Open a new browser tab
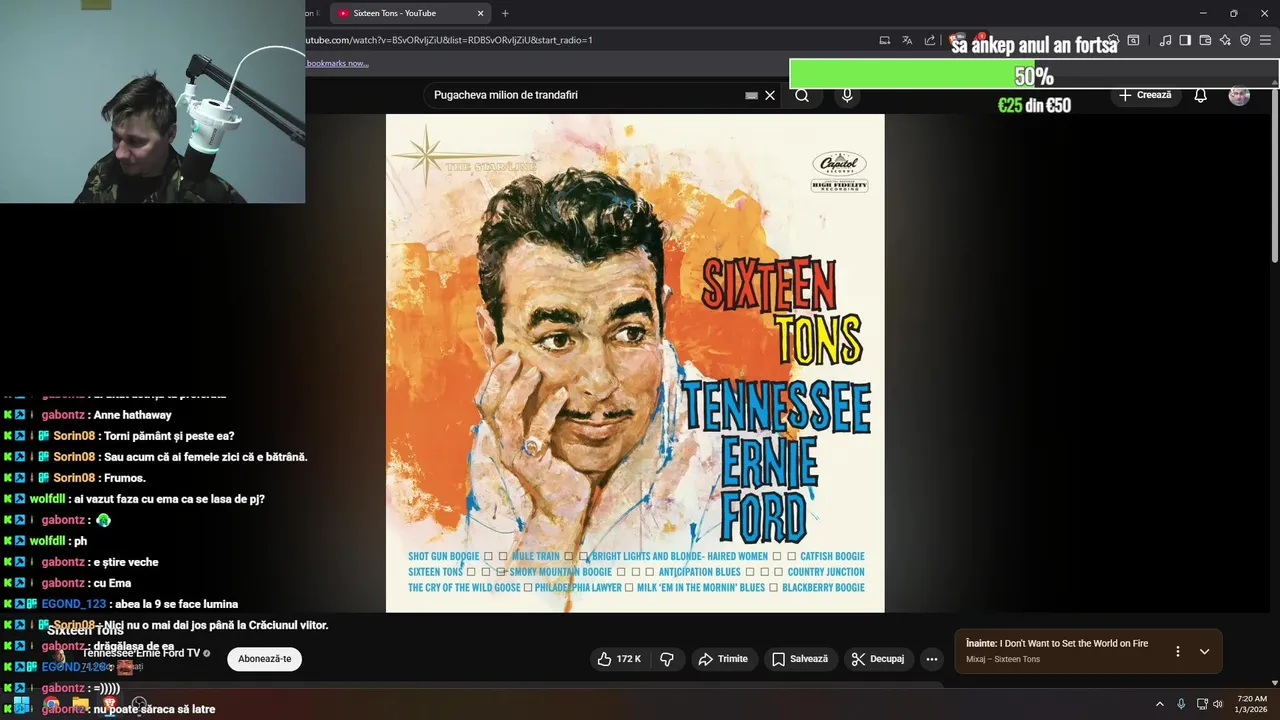 505,13
